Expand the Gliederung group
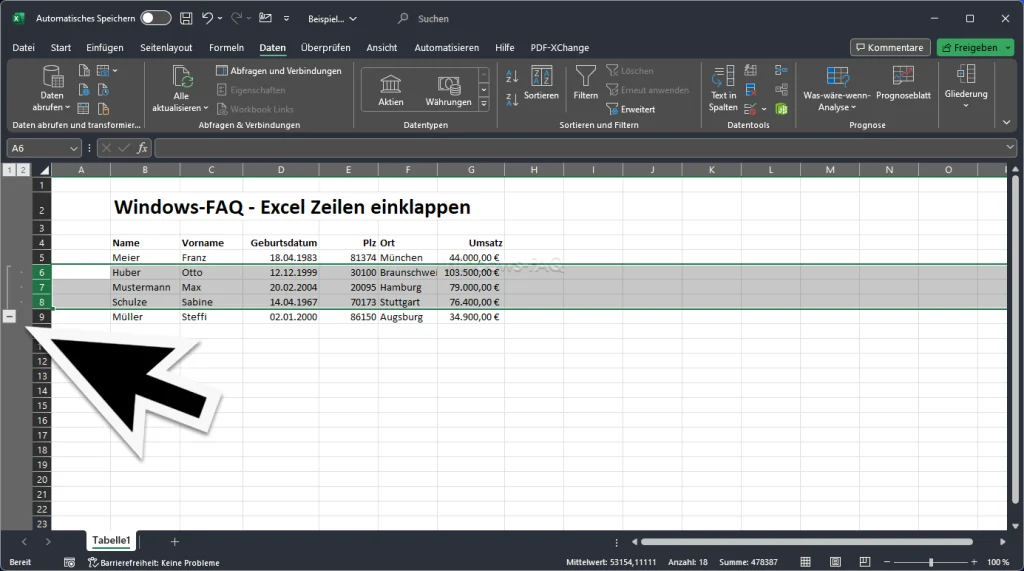1024x571 pixels. click(966, 86)
